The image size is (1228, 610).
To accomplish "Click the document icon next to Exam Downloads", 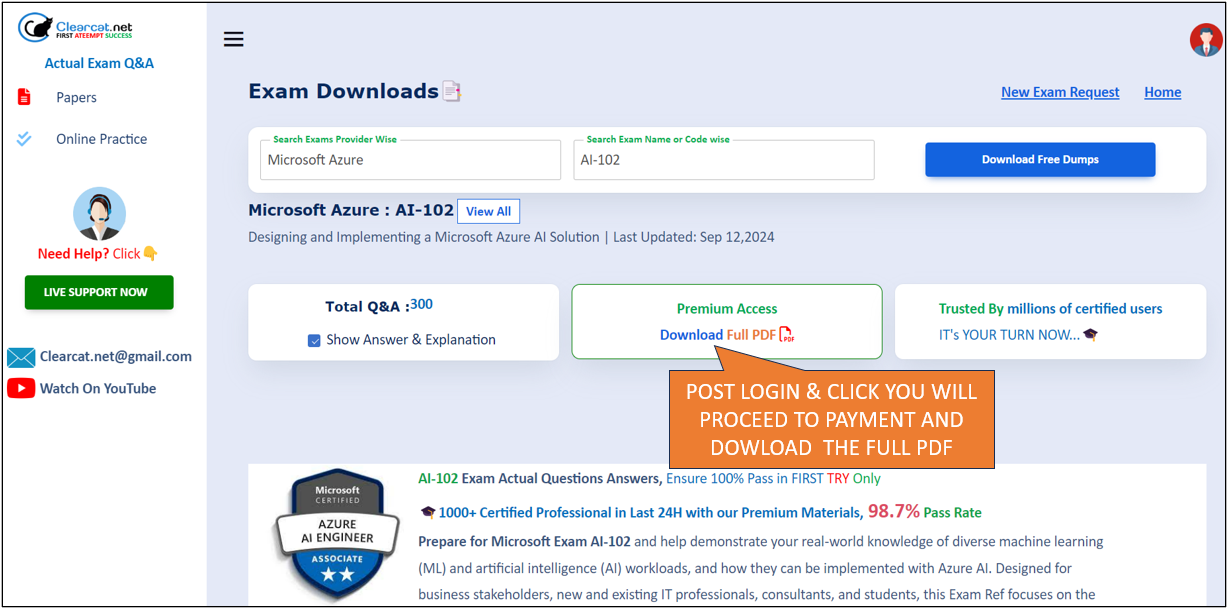I will (x=452, y=92).
